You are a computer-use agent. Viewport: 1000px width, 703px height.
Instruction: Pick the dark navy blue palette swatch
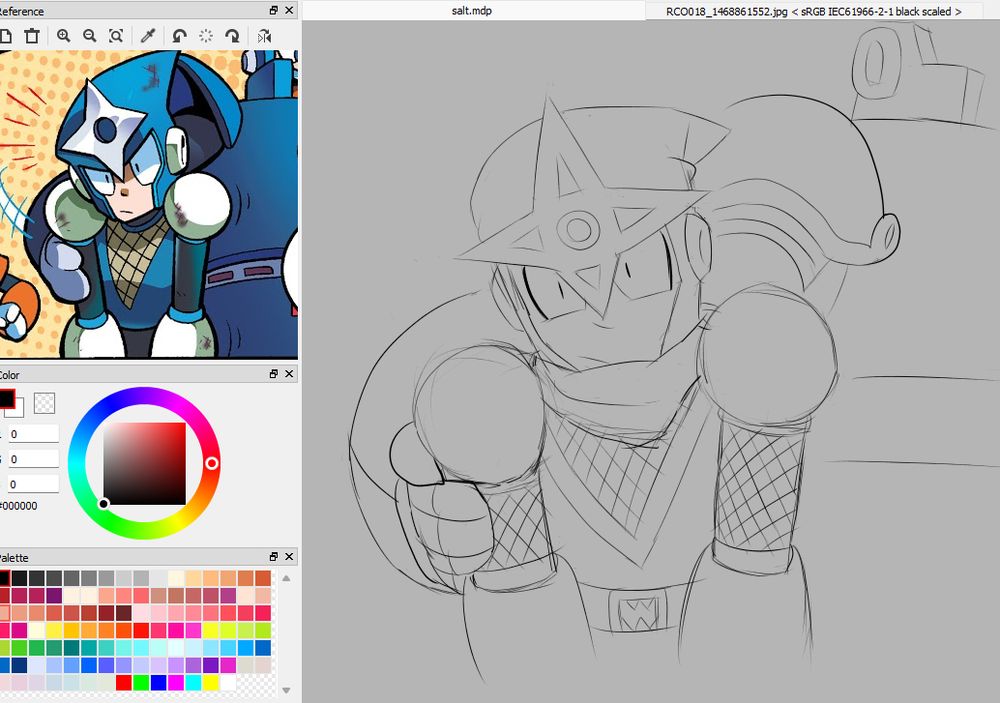point(19,665)
